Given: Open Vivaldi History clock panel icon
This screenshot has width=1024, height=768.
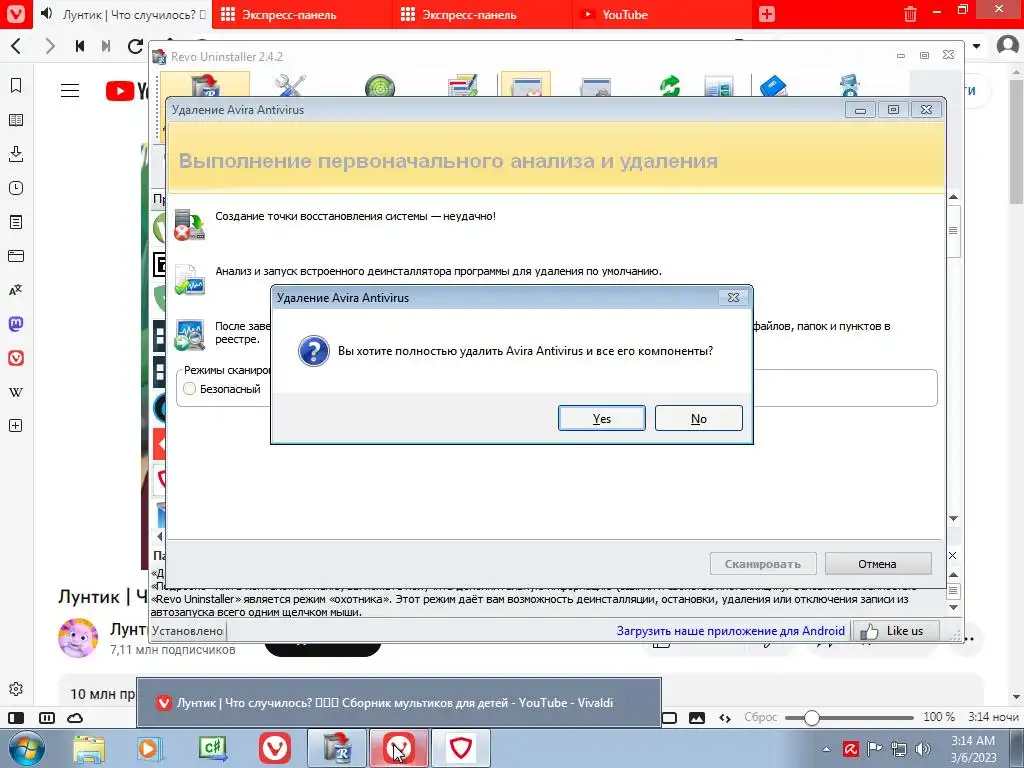Looking at the screenshot, I should [x=16, y=188].
